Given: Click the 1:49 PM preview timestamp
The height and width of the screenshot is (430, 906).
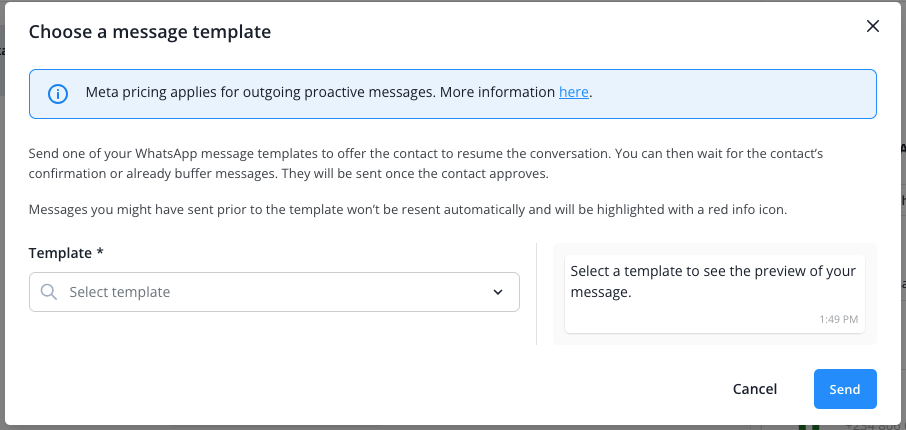Looking at the screenshot, I should tap(838, 320).
